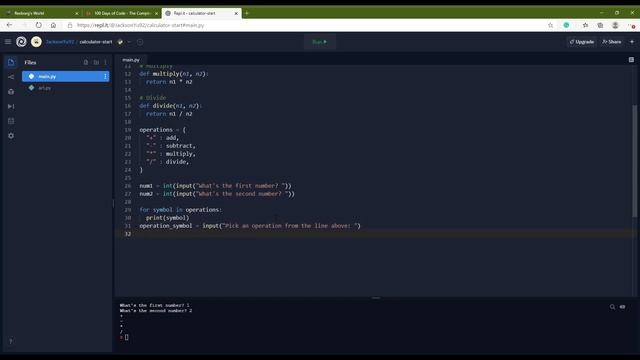Open the browser profile avatar

(x=615, y=25)
